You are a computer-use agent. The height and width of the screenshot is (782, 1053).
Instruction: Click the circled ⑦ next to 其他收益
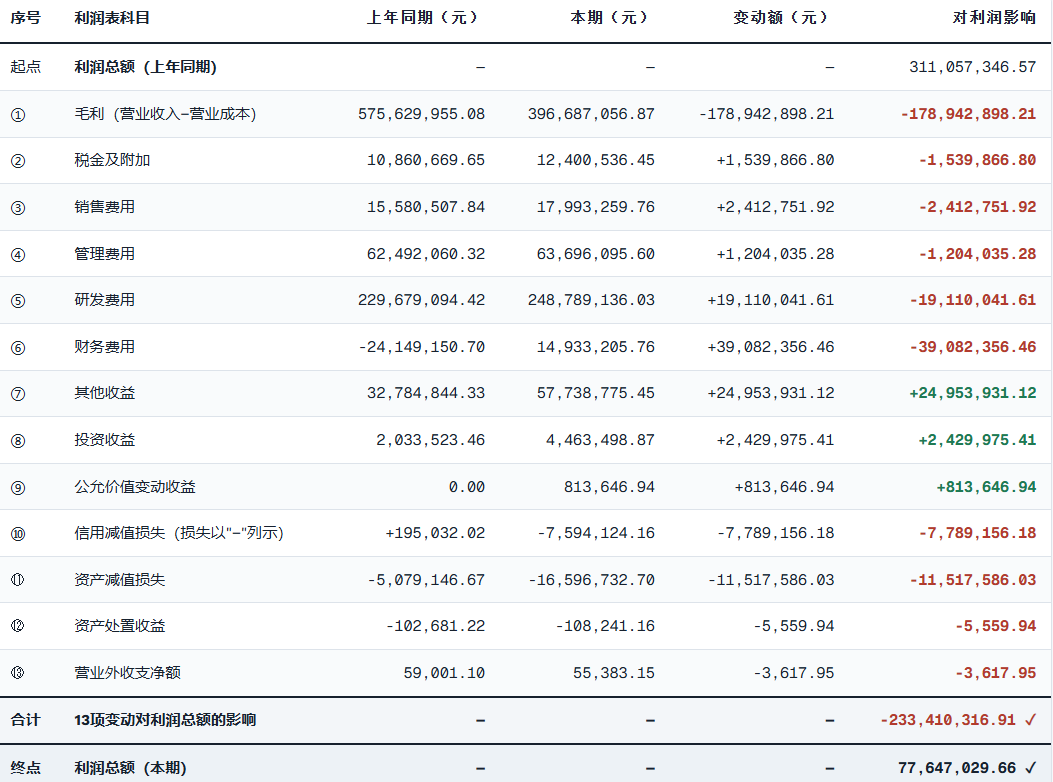(18, 394)
